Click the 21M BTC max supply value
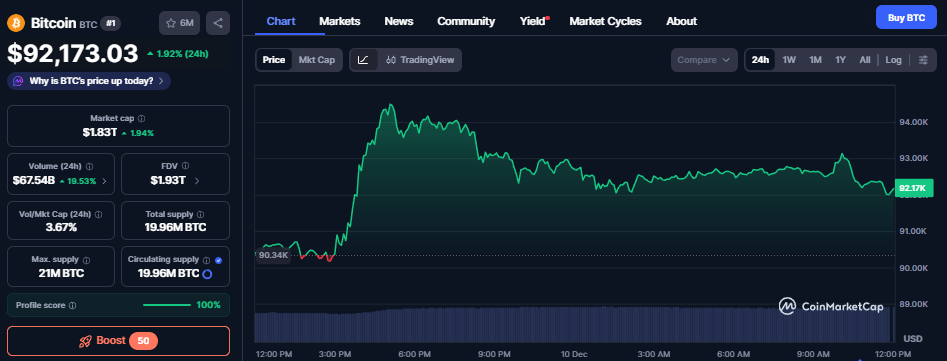Viewport: 947px width, 361px height. [60, 273]
